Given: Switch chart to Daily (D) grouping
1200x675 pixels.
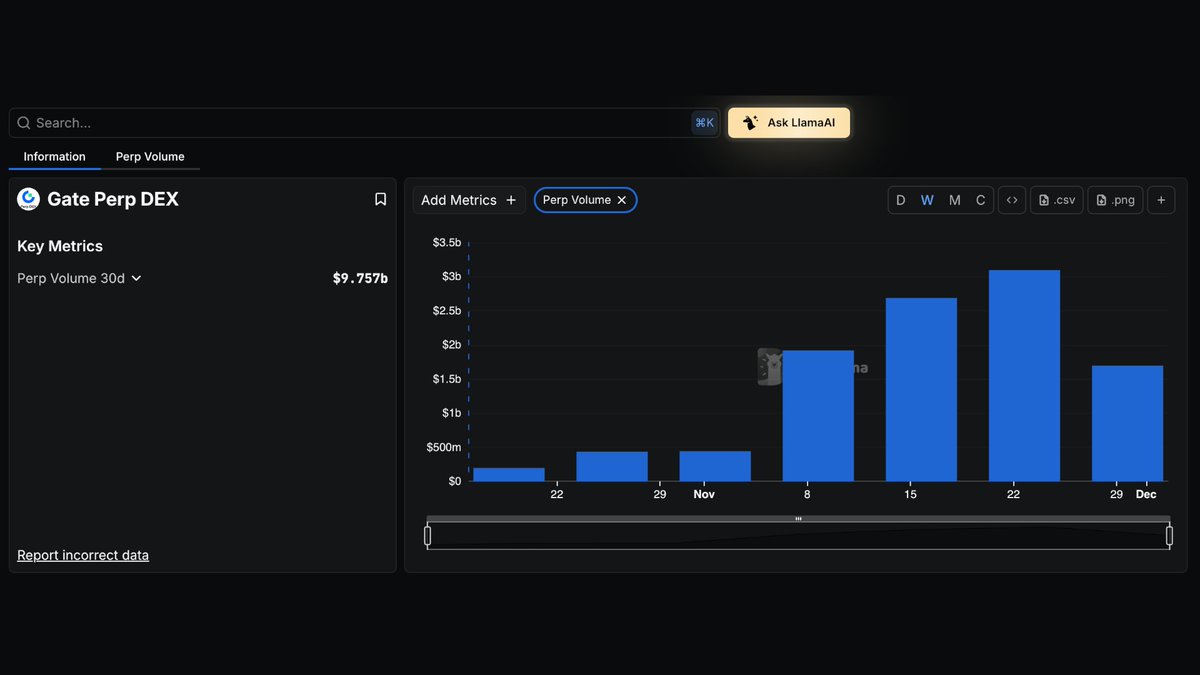Looking at the screenshot, I should click(900, 200).
